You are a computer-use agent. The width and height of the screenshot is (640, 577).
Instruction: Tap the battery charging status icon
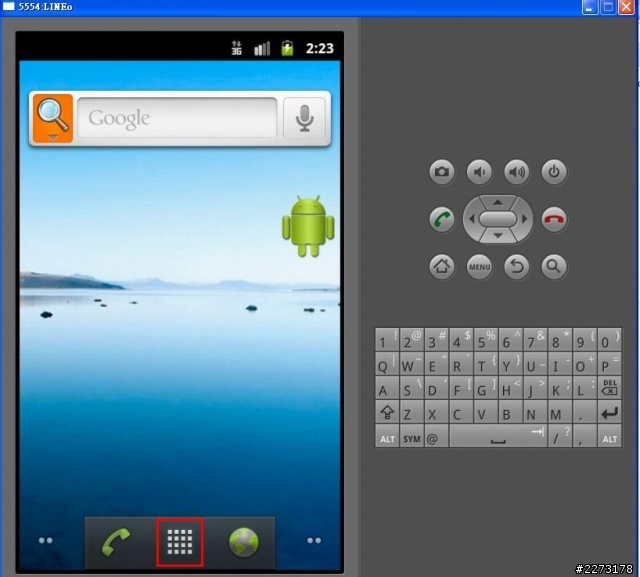tap(287, 48)
